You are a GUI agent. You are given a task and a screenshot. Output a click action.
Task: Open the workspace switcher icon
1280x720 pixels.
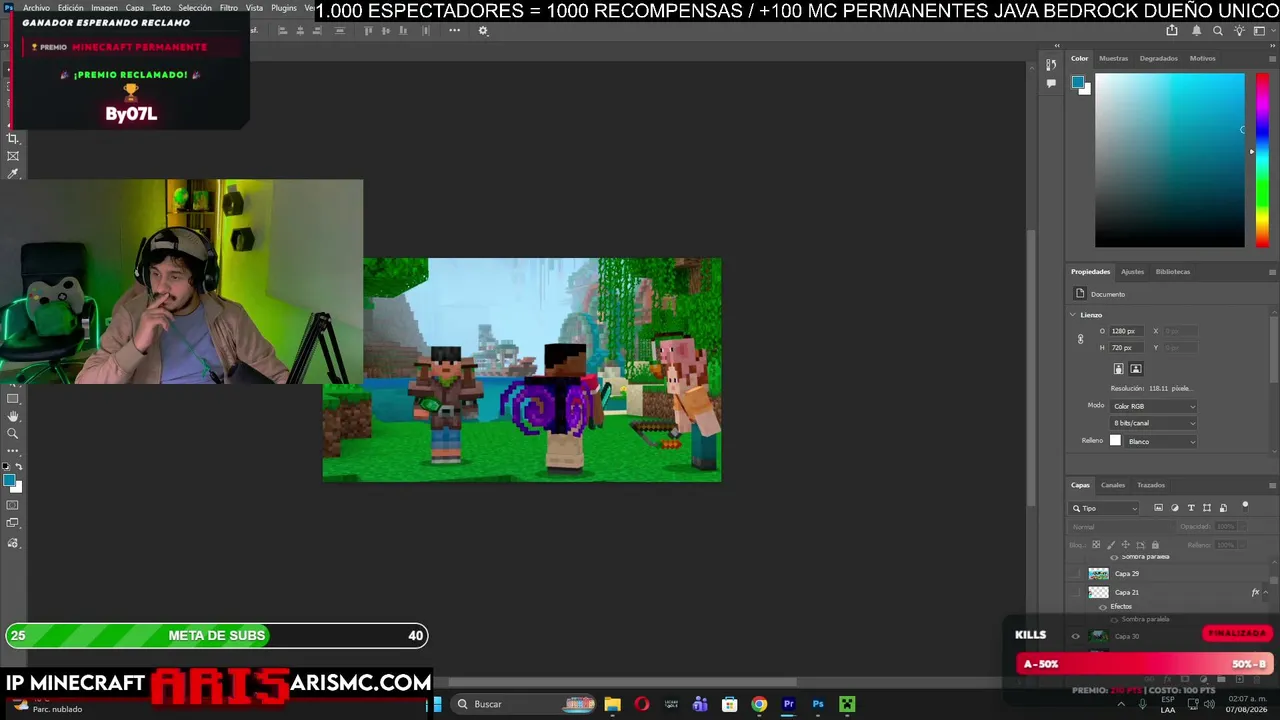coord(1259,31)
